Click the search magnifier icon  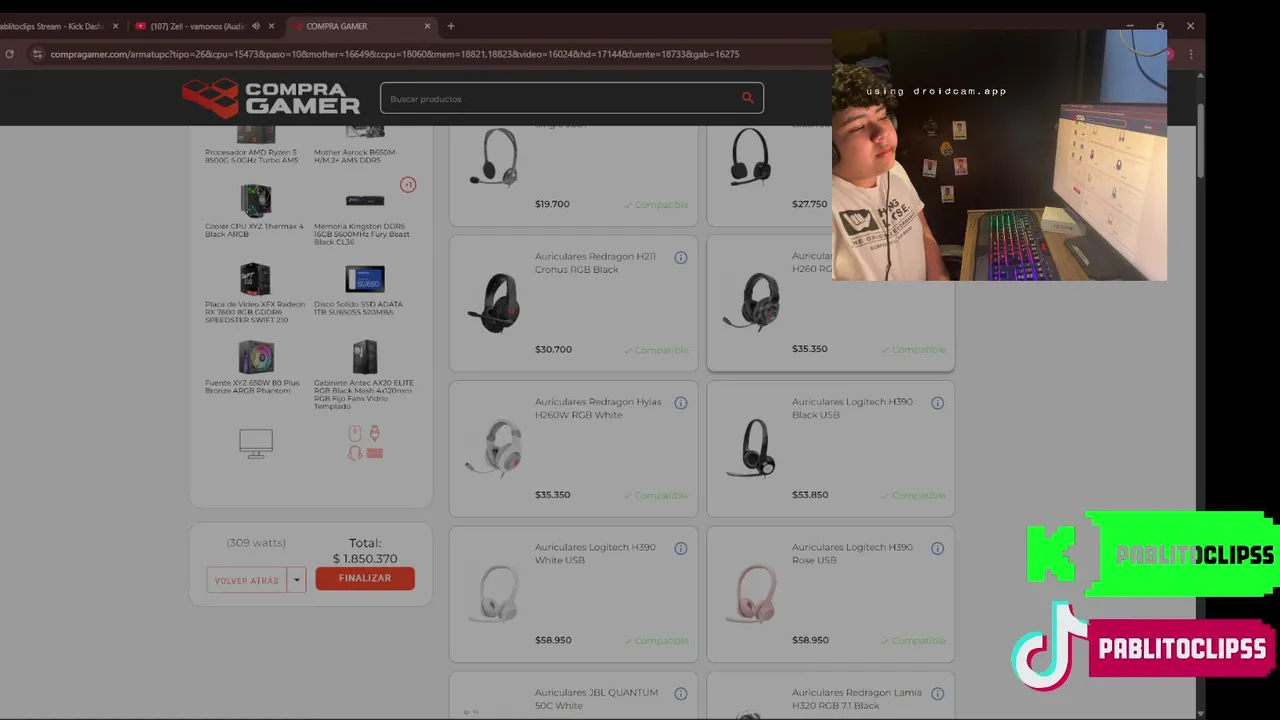(747, 98)
